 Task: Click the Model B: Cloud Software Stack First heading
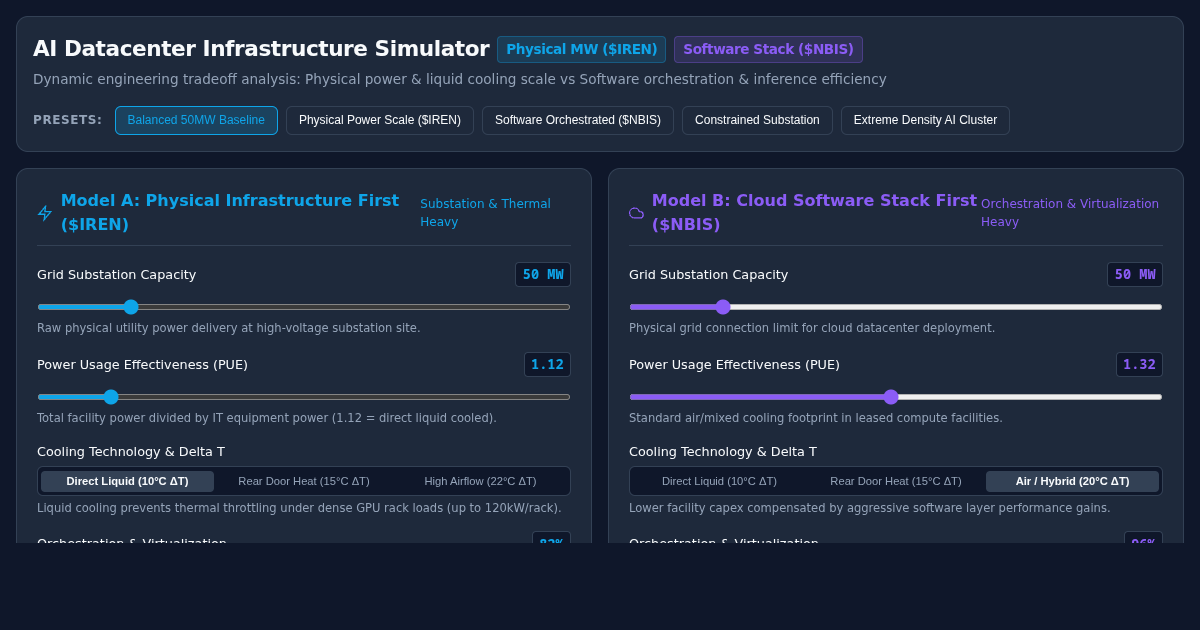814,212
